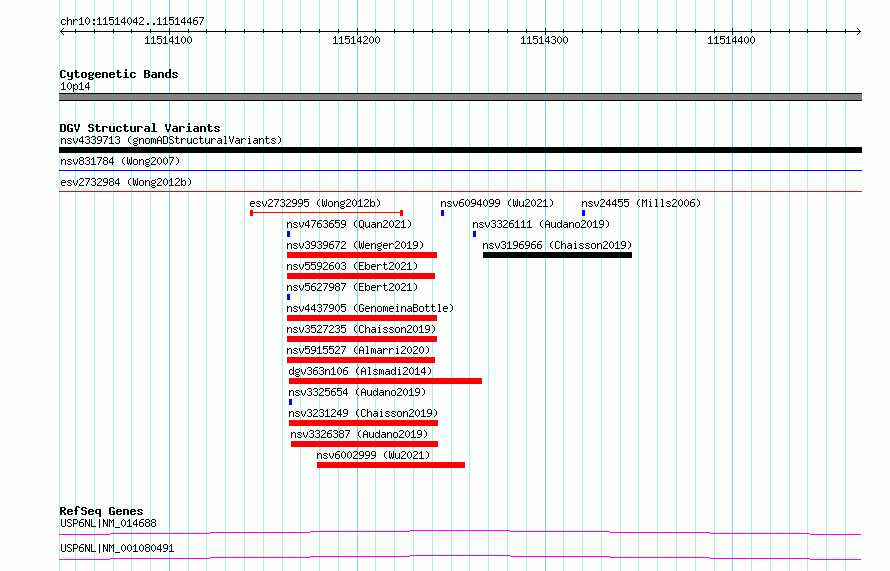
Task: Click the blue marker under nsv3325654
Action: pos(291,402)
